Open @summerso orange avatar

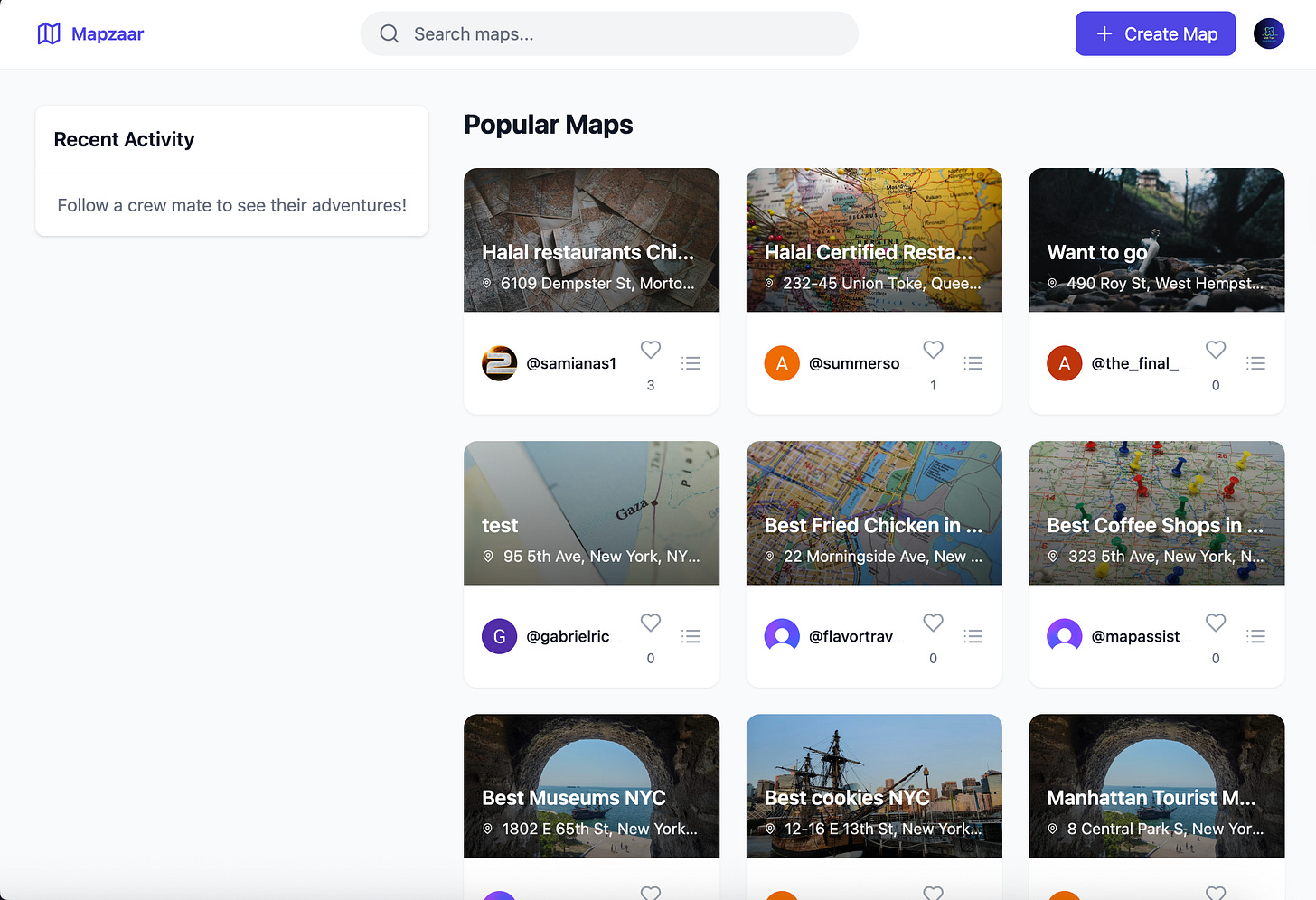pos(782,363)
